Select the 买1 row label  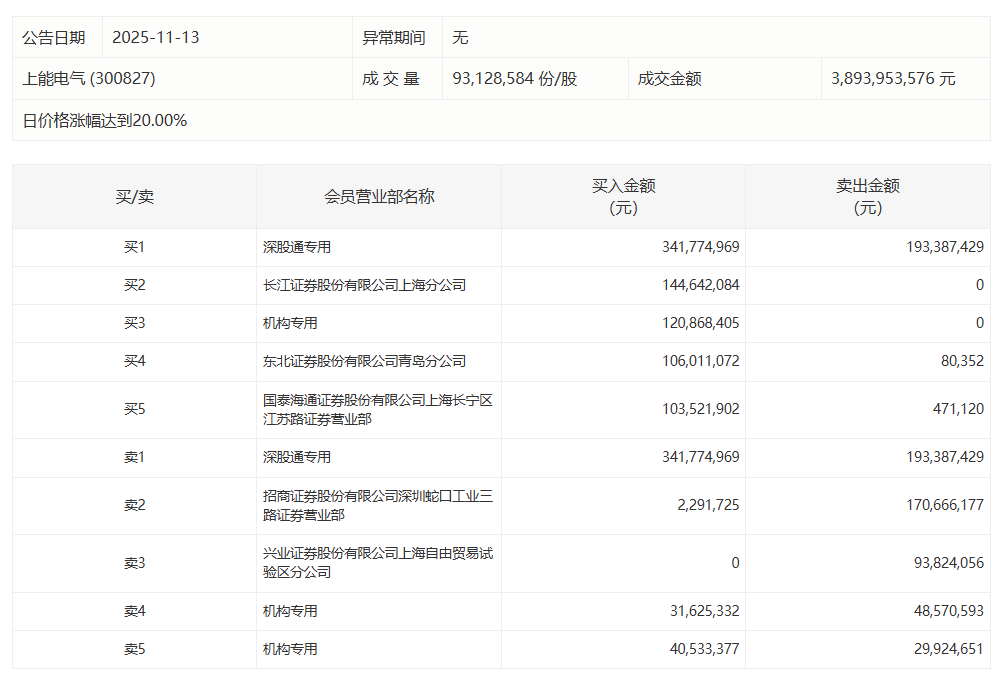coord(134,247)
